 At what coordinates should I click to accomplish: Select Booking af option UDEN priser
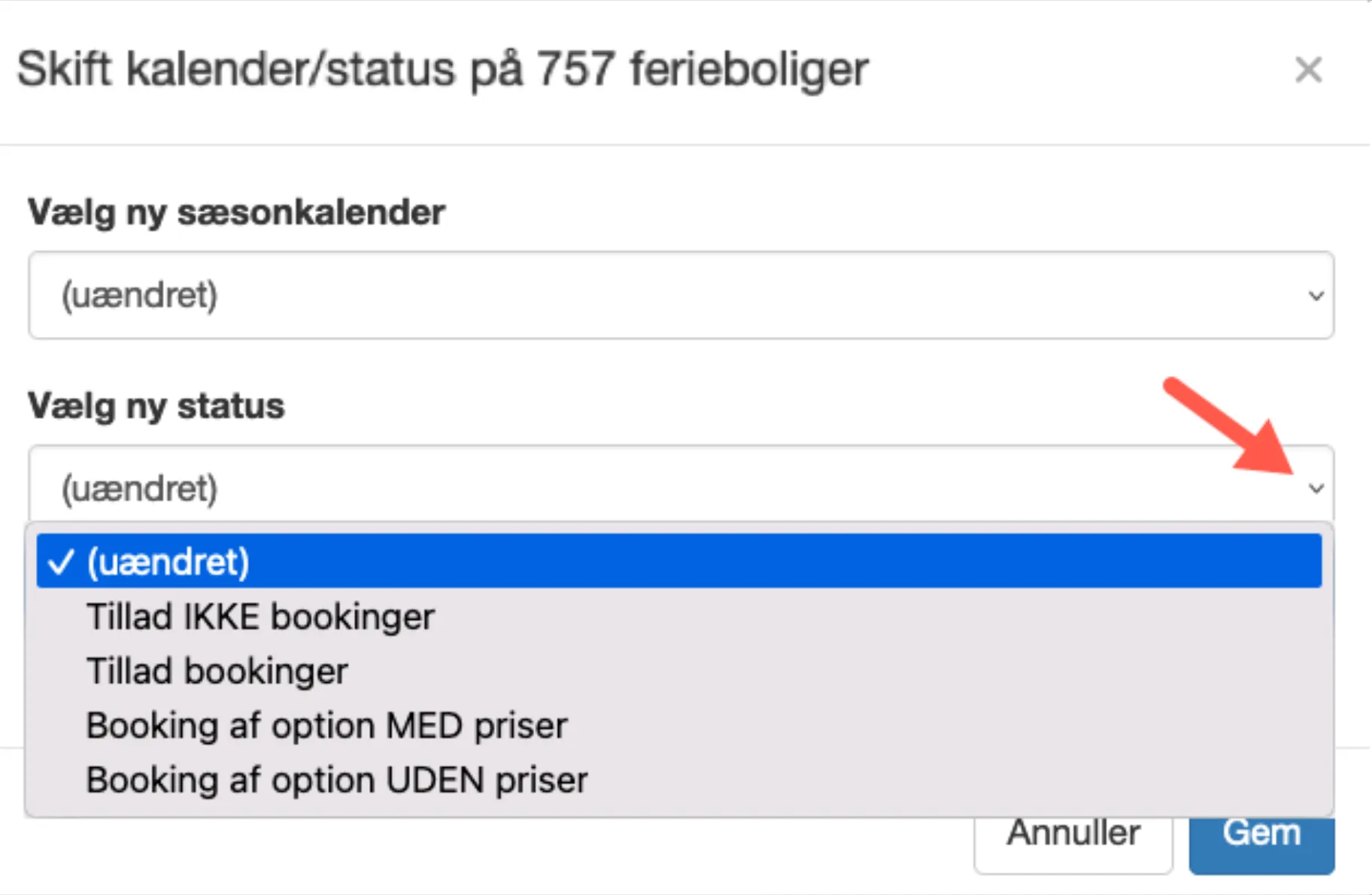(337, 779)
